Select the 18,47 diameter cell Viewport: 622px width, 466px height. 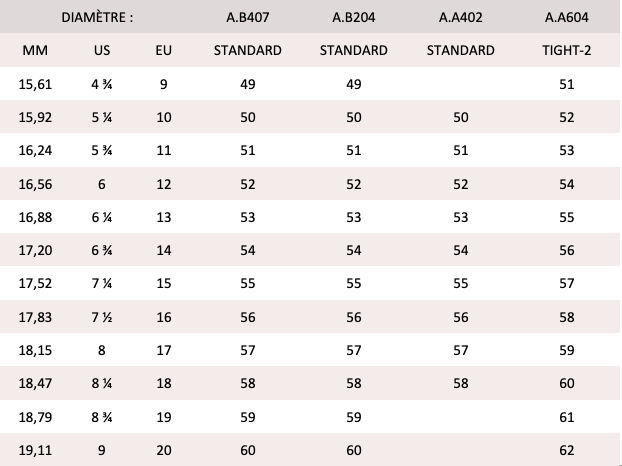(35, 381)
